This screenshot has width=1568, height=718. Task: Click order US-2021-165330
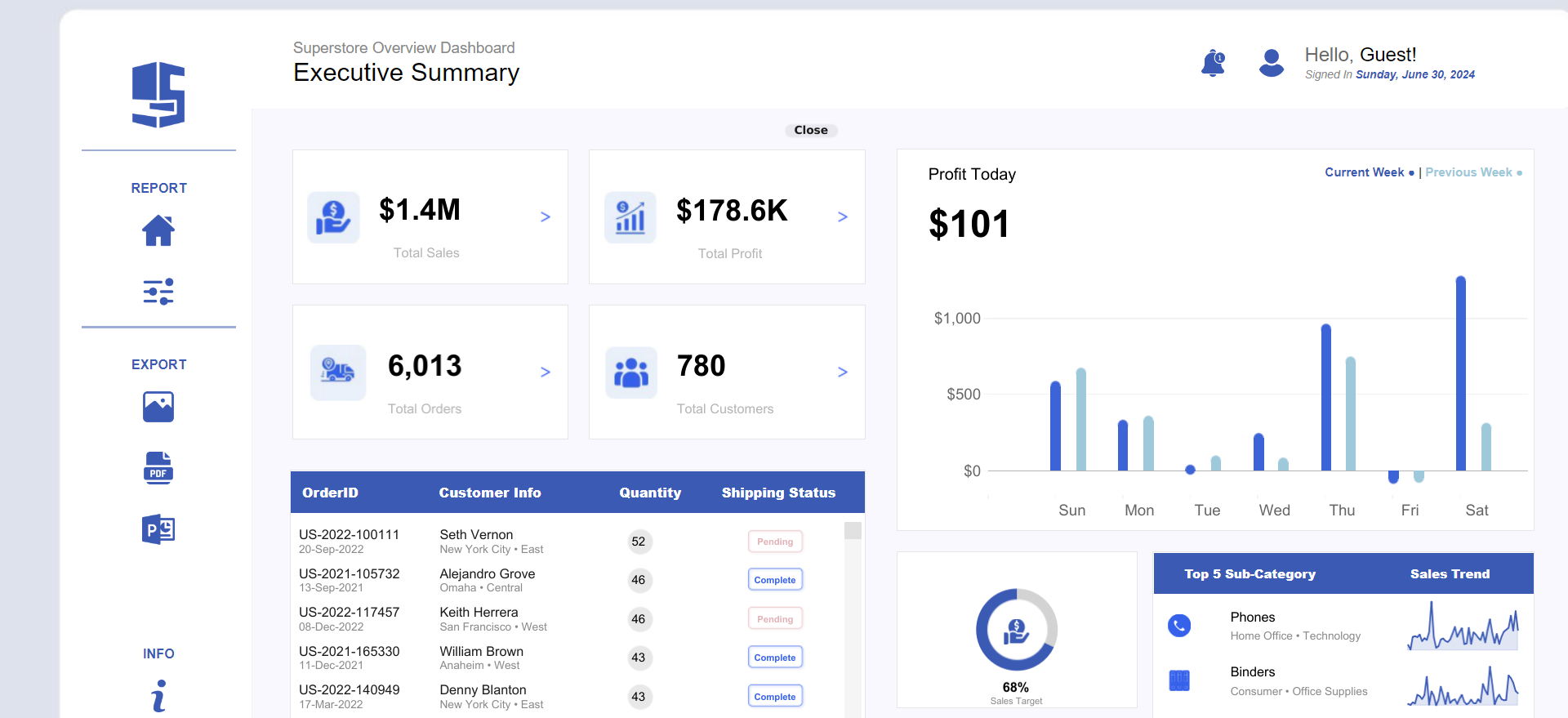349,651
